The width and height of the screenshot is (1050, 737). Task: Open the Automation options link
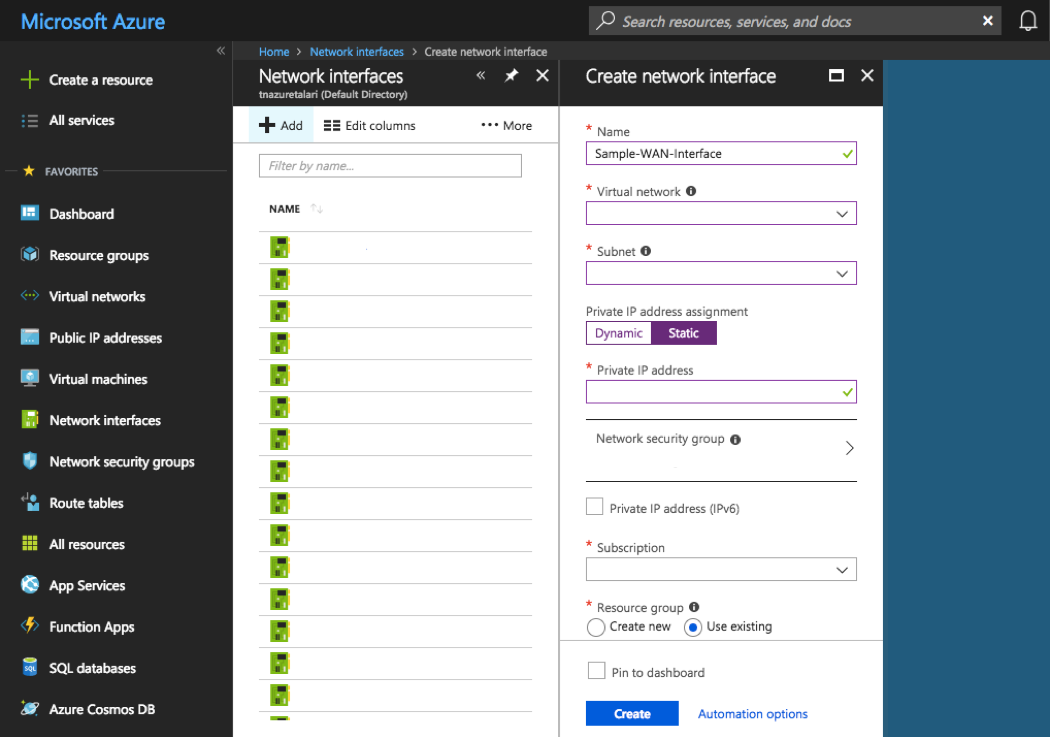click(x=752, y=714)
